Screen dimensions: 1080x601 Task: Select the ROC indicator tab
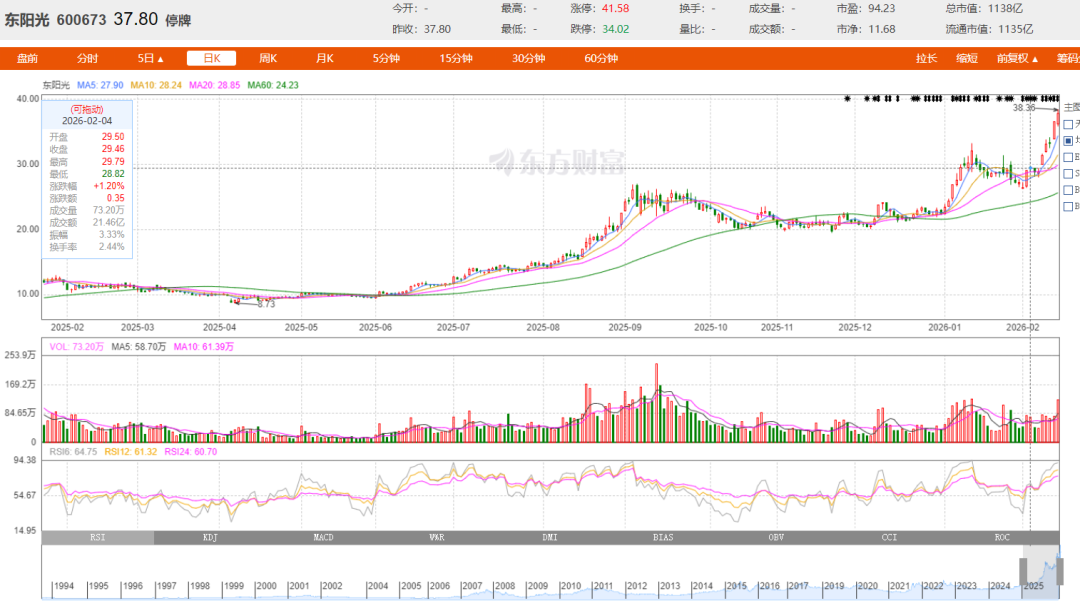[x=1002, y=537]
